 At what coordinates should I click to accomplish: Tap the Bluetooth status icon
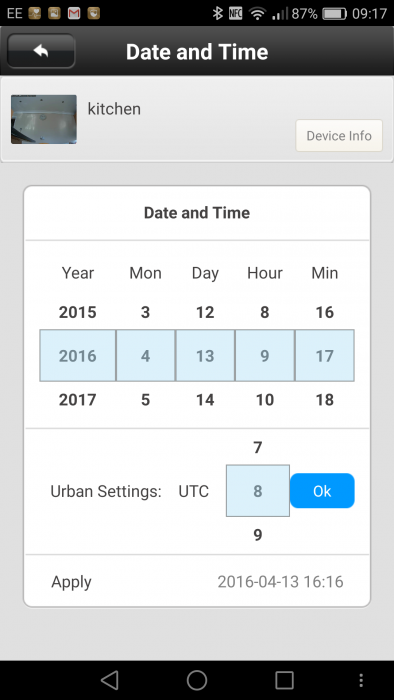click(x=217, y=13)
